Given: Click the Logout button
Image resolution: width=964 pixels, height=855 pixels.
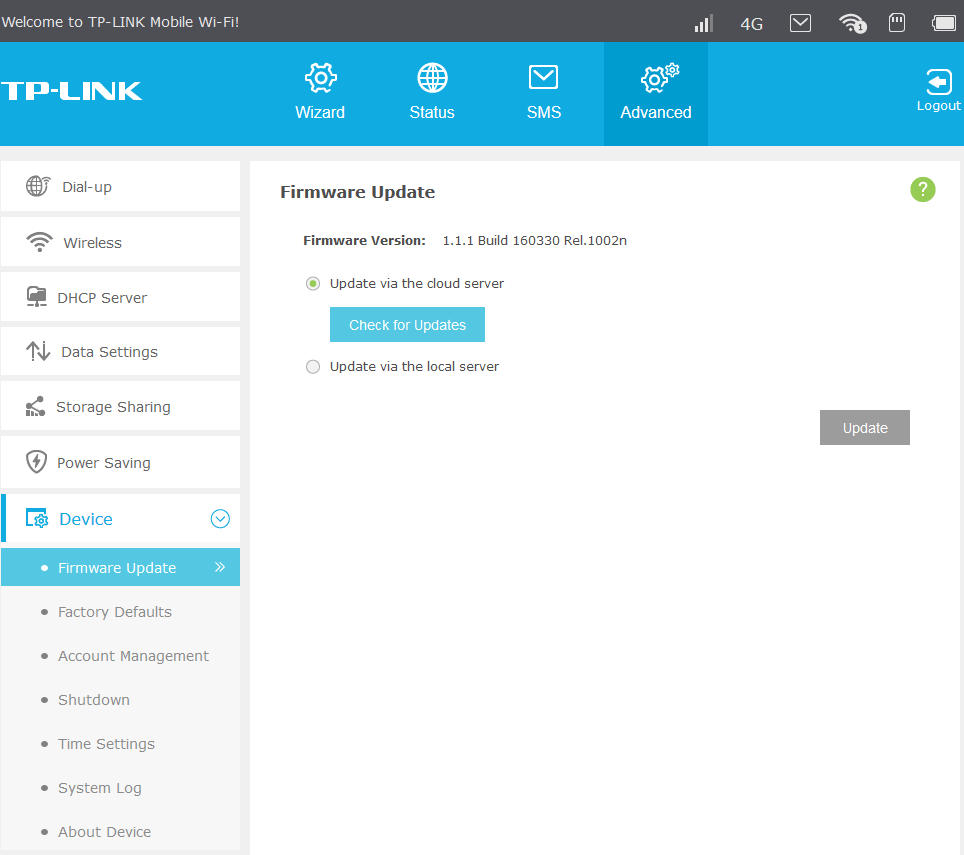Looking at the screenshot, I should (938, 90).
